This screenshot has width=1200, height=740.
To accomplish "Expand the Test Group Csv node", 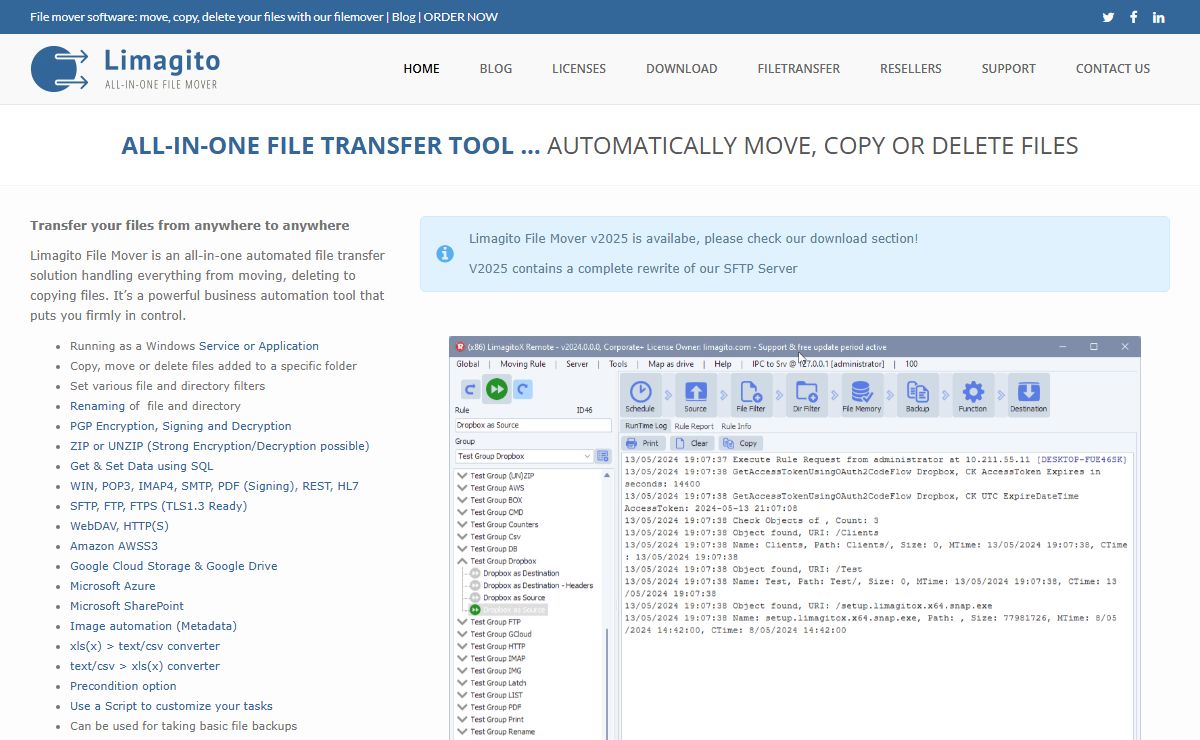I will pos(462,537).
